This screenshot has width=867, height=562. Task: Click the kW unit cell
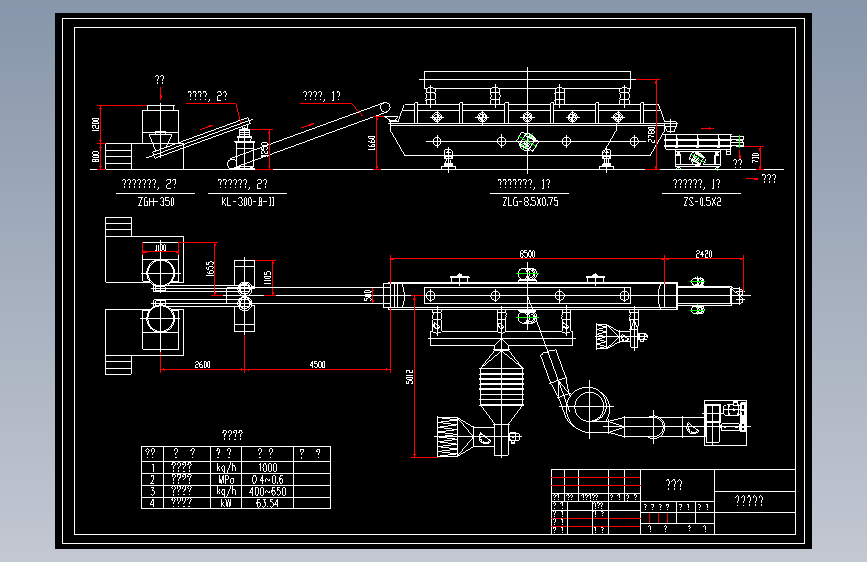click(x=226, y=503)
